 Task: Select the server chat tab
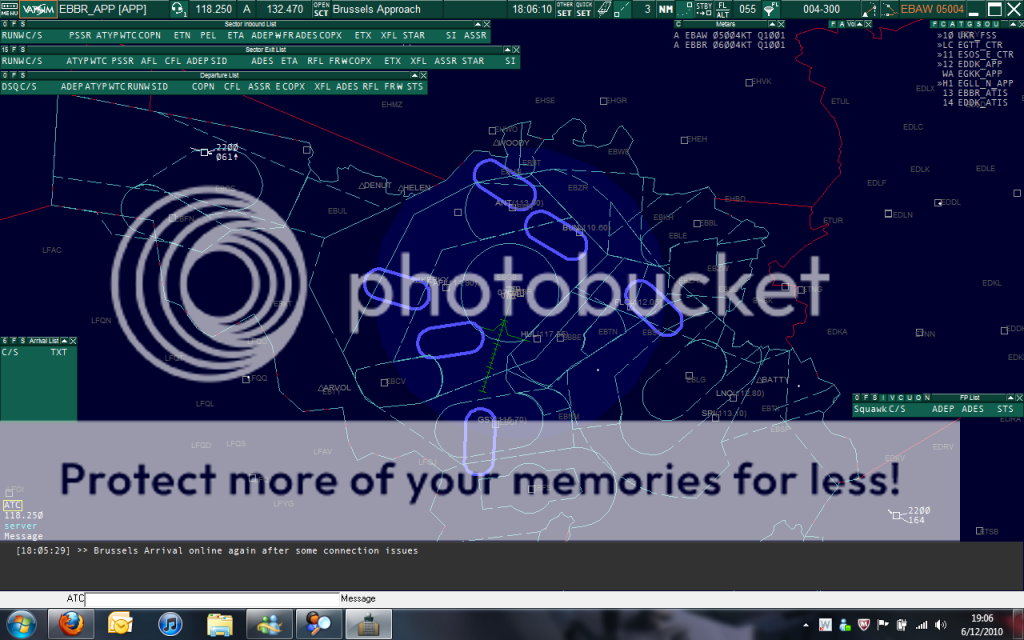(x=20, y=526)
